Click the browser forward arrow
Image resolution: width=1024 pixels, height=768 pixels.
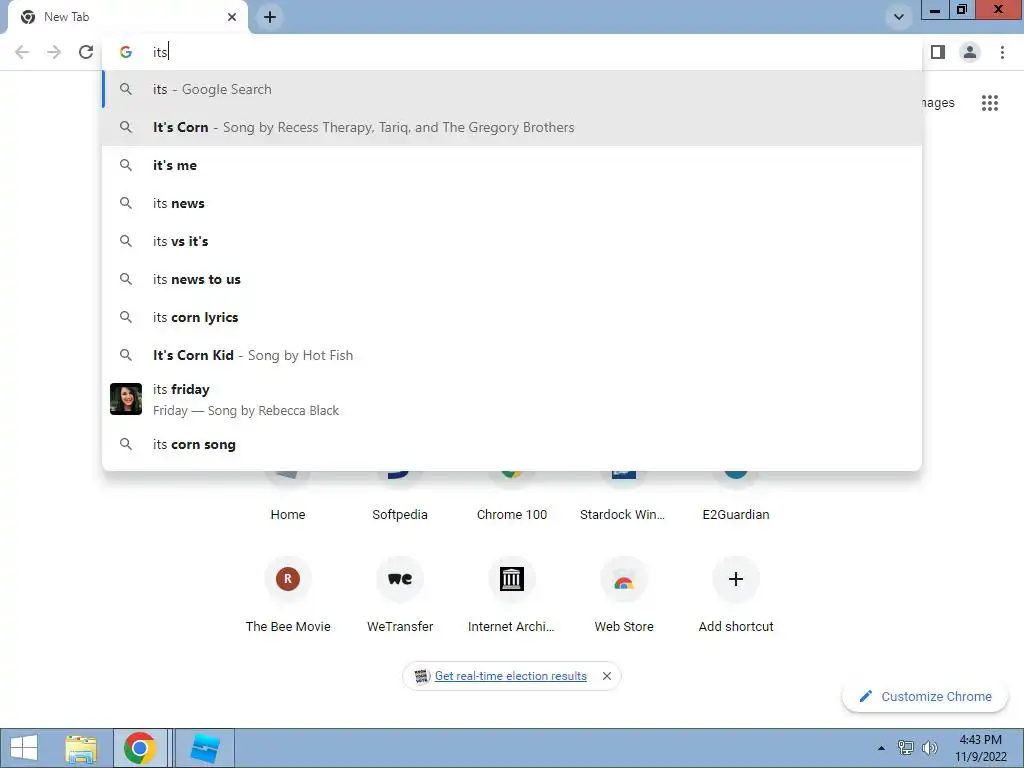(x=54, y=52)
